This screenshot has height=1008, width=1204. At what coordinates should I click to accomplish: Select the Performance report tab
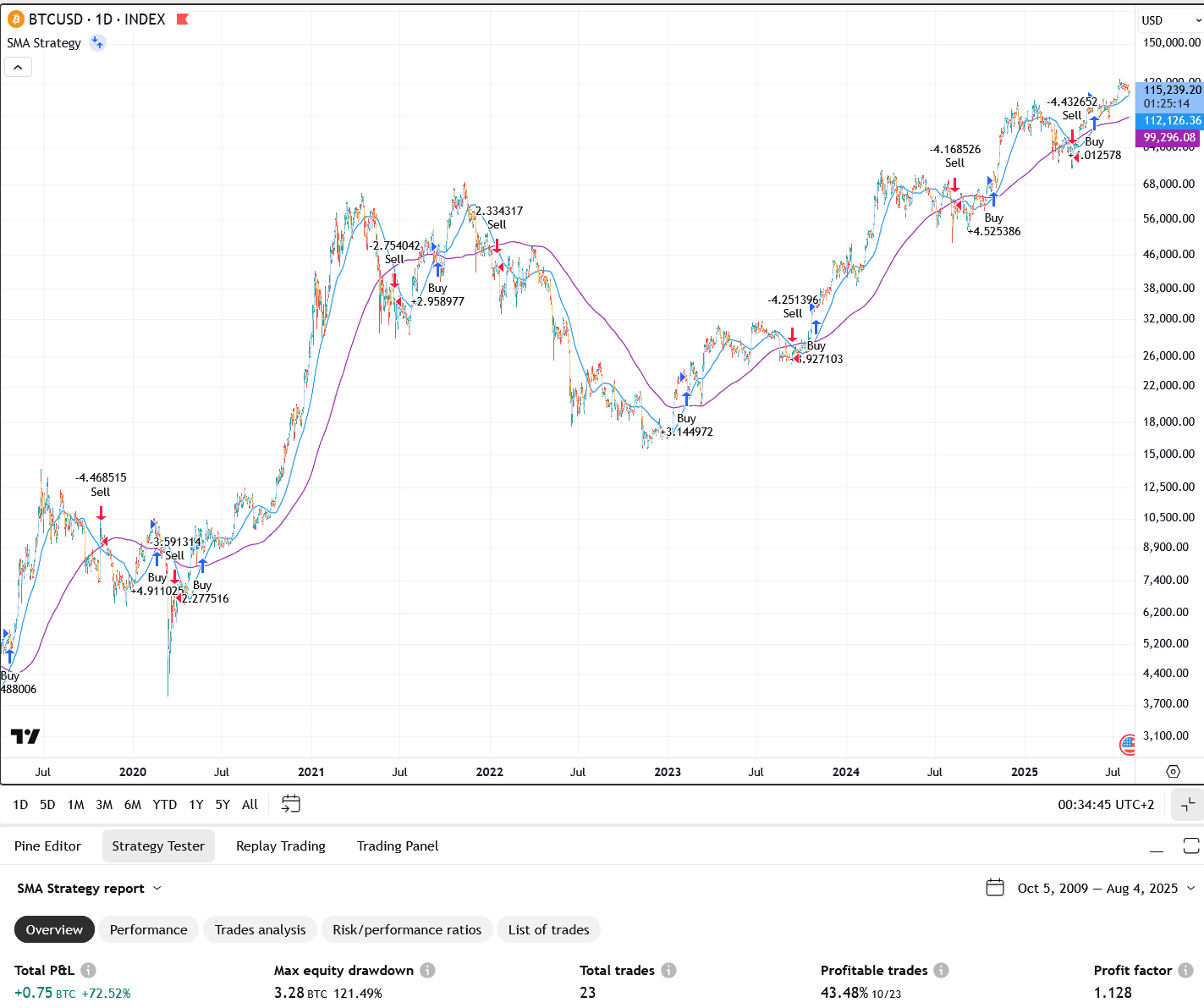pos(149,929)
